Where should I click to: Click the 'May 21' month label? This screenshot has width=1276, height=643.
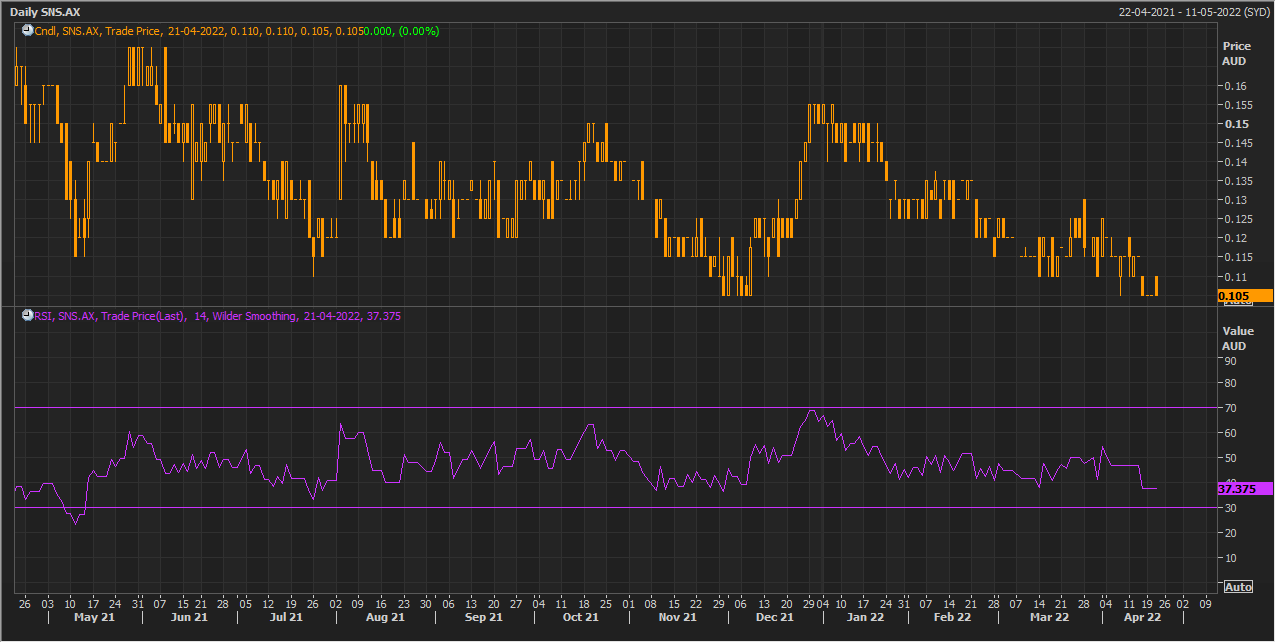coord(93,618)
